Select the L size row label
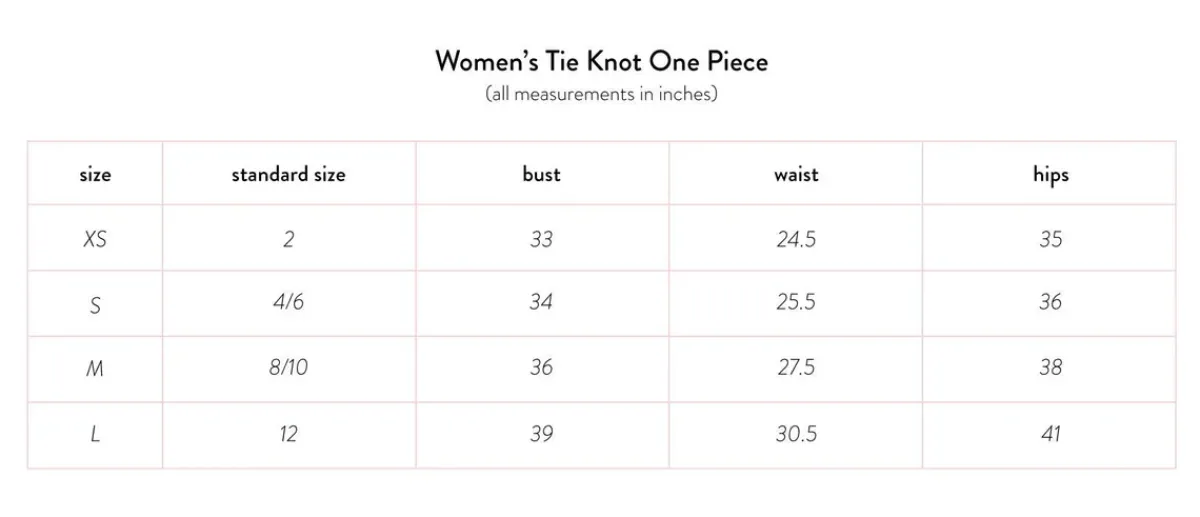The width and height of the screenshot is (1200, 517). coord(95,435)
